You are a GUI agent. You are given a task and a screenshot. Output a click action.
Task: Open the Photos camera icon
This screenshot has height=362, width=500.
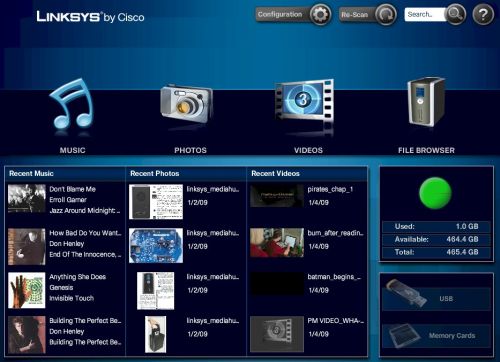pyautogui.click(x=186, y=104)
